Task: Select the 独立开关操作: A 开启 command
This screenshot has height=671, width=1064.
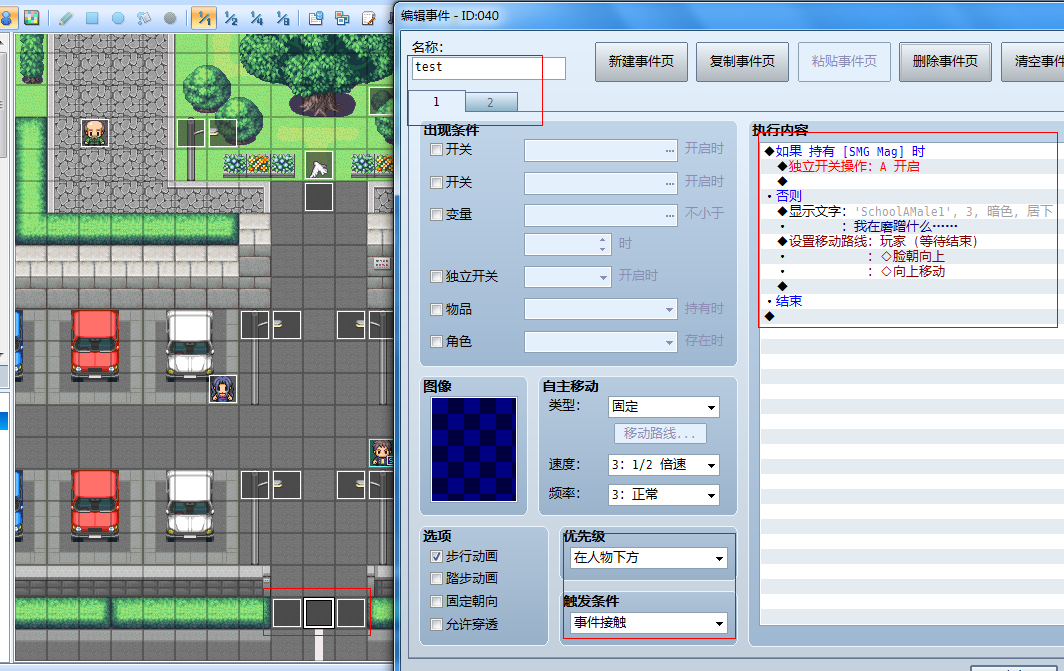Action: coord(854,166)
